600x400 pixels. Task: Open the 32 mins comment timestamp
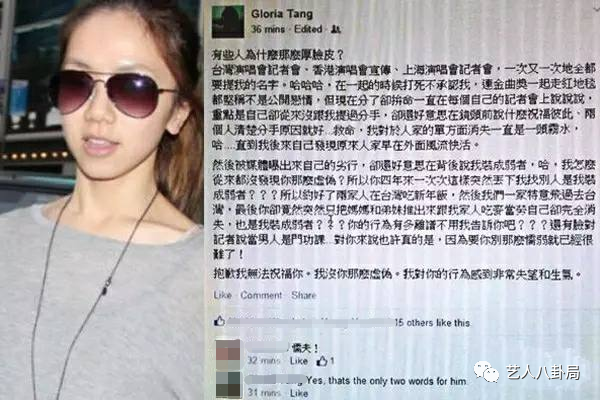pos(264,361)
